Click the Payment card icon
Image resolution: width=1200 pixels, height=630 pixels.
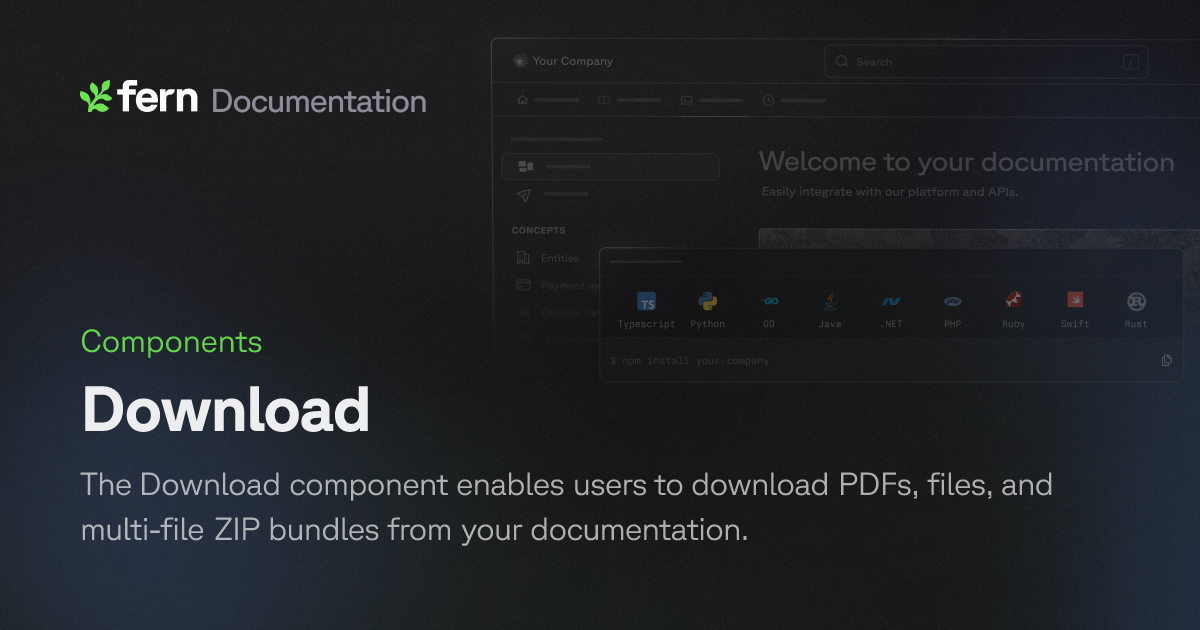(523, 285)
